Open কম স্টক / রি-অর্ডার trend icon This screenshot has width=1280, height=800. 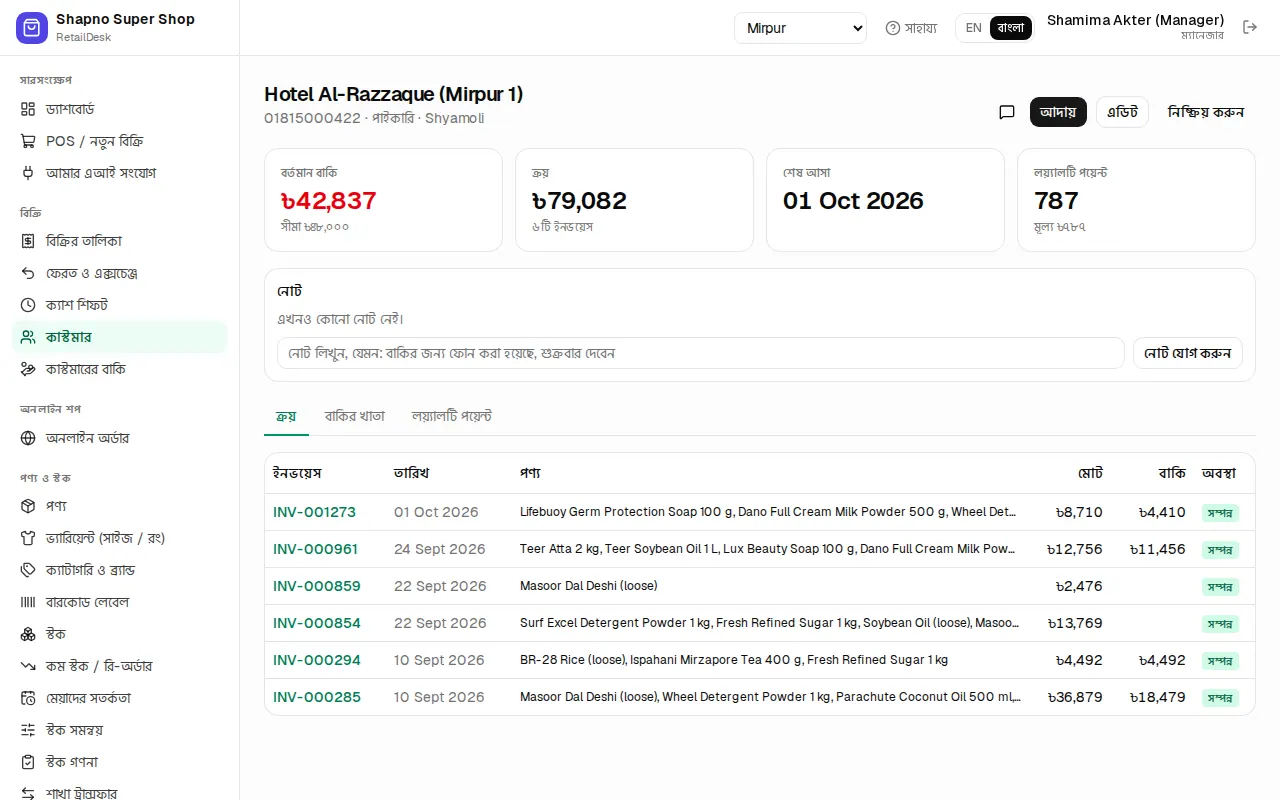28,666
